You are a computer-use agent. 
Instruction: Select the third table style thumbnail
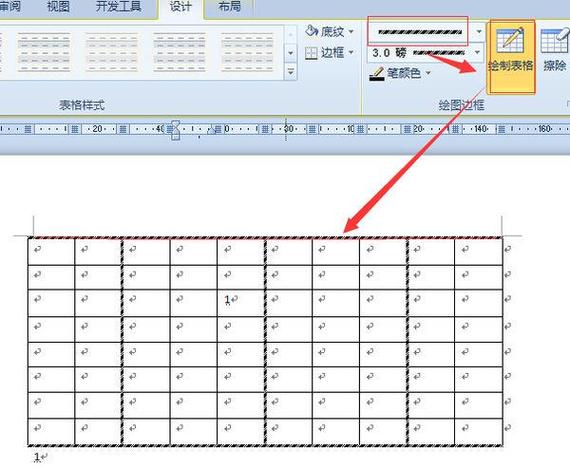pos(180,52)
